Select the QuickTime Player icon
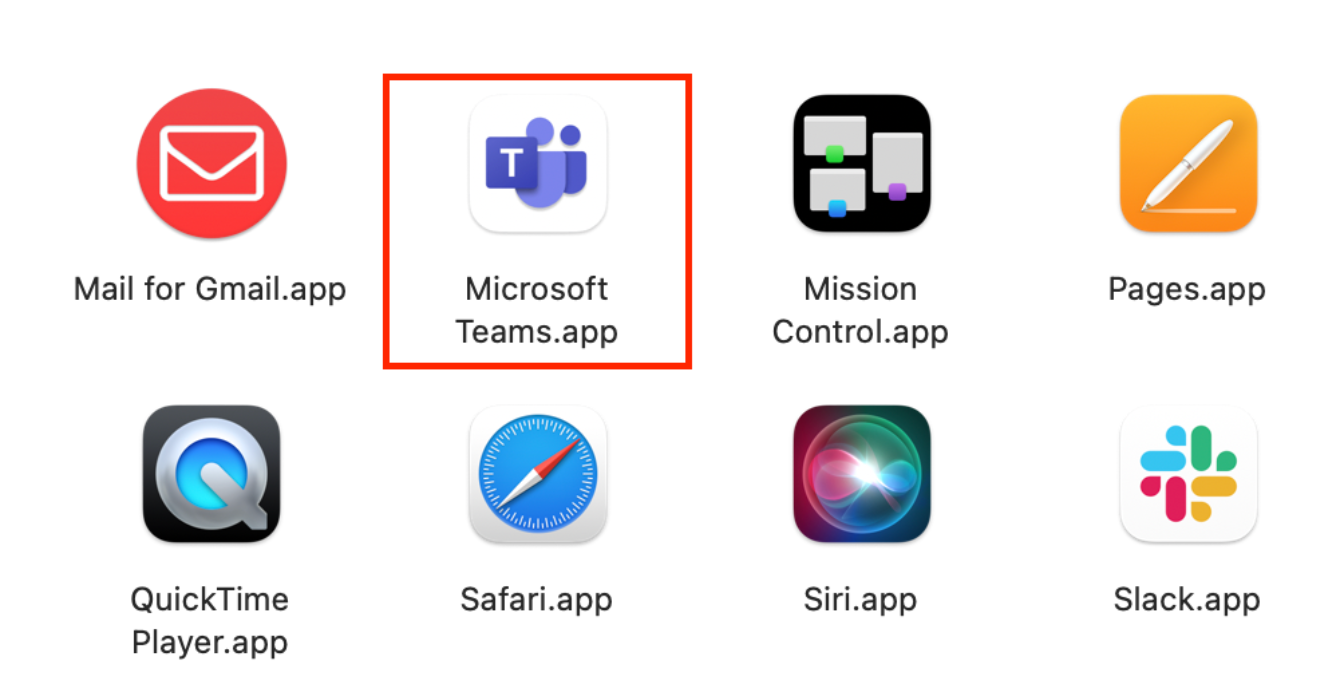The image size is (1344, 696). 212,474
